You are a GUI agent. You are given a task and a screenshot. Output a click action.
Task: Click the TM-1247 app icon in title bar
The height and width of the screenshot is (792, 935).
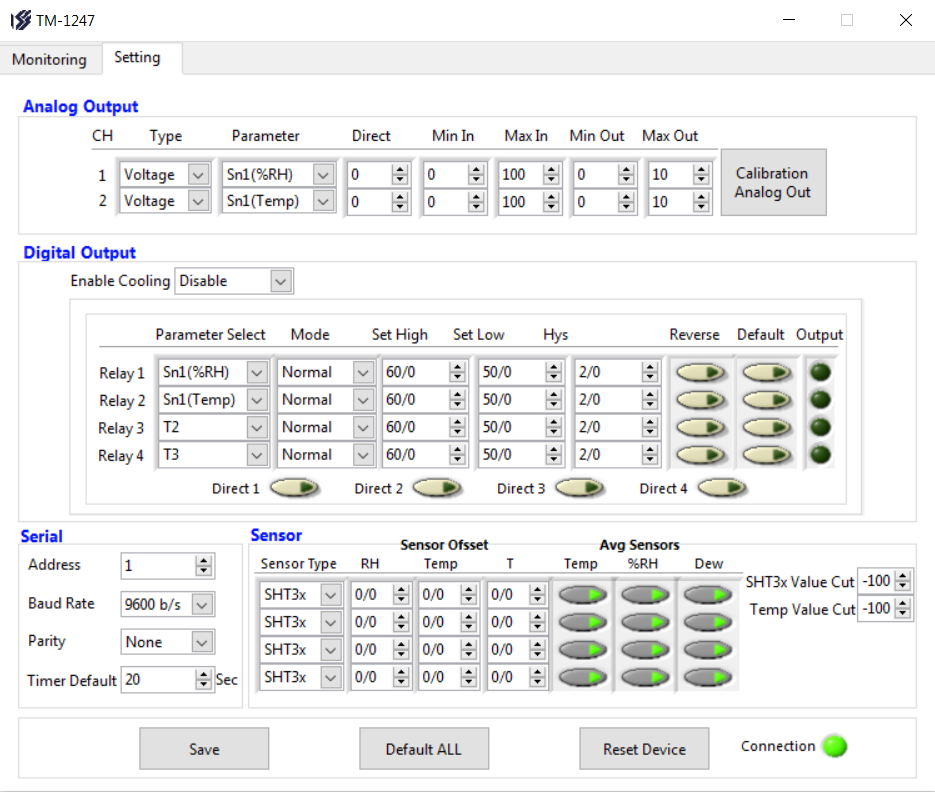pyautogui.click(x=20, y=20)
